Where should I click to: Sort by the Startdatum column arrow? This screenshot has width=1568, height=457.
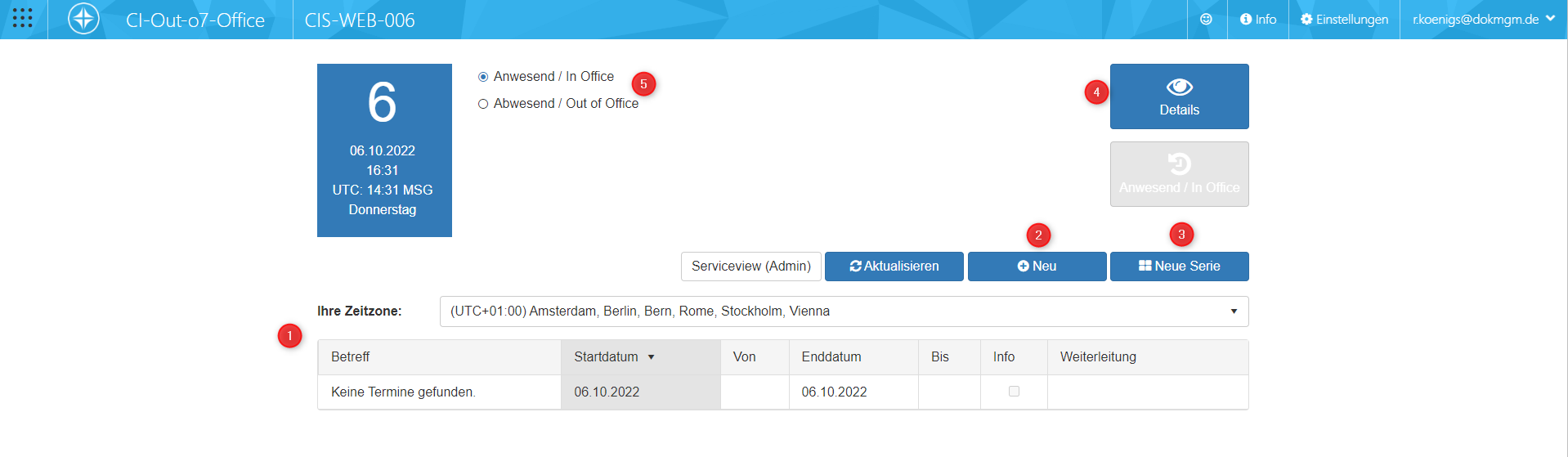point(652,357)
